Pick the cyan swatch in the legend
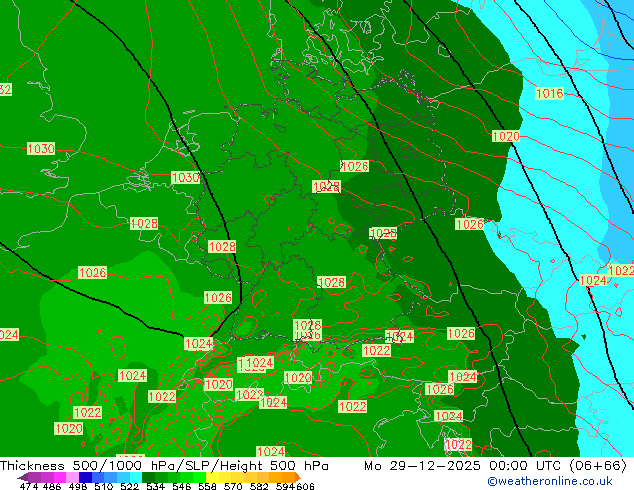 [x=136, y=477]
